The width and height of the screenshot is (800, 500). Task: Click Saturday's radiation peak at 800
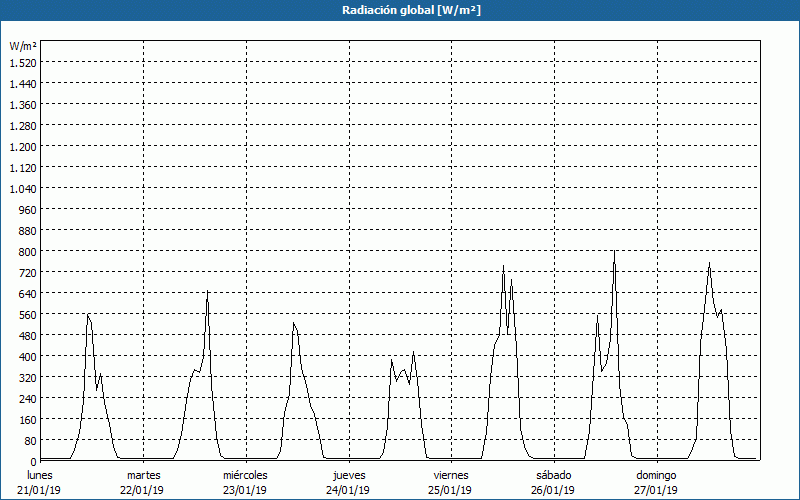pyautogui.click(x=615, y=252)
